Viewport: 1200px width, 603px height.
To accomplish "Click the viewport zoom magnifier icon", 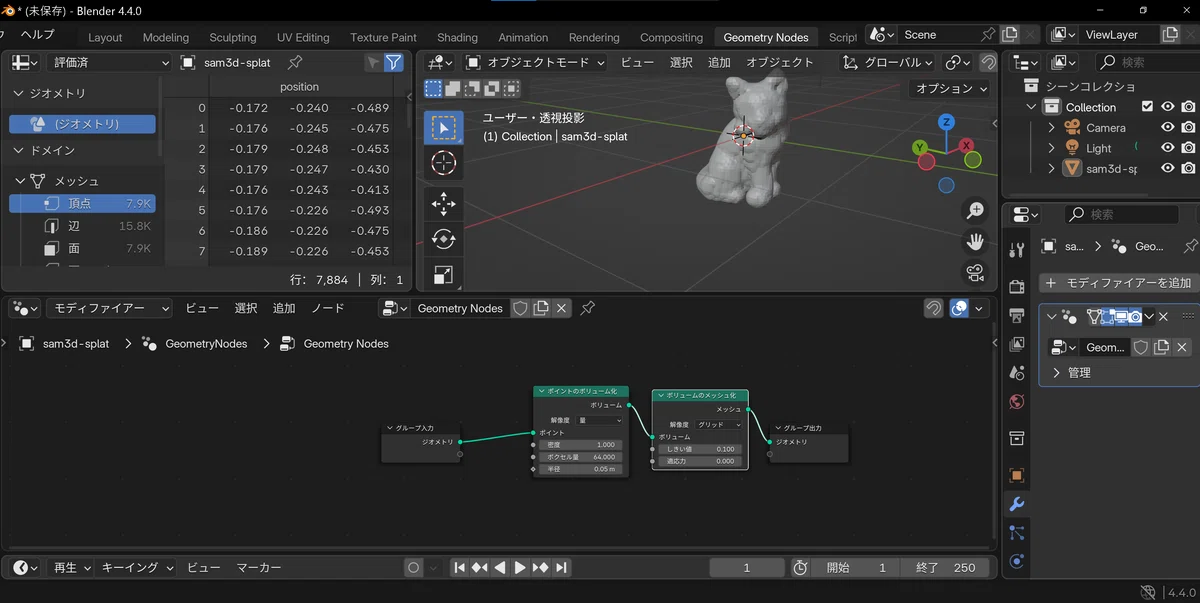I will 975,211.
